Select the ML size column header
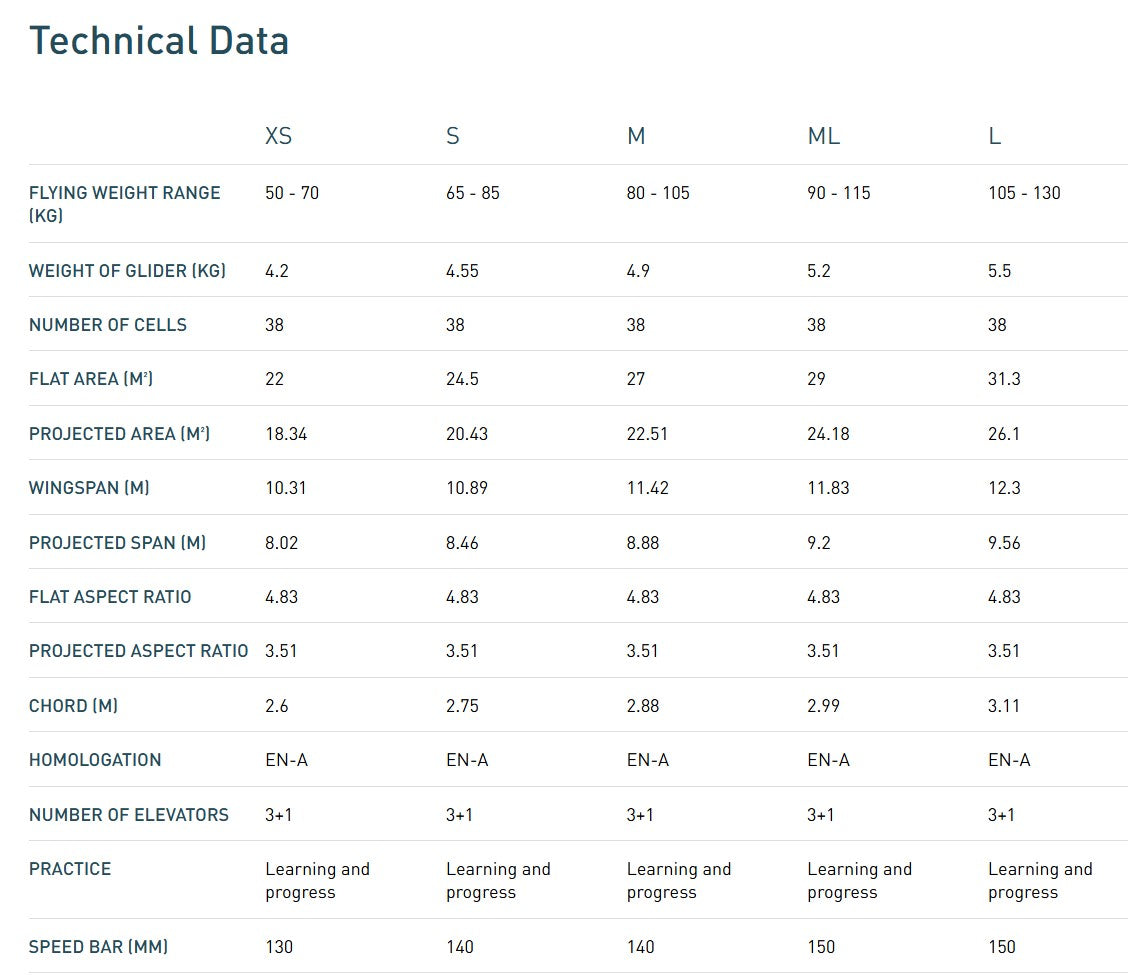The width and height of the screenshot is (1128, 975). coord(823,136)
